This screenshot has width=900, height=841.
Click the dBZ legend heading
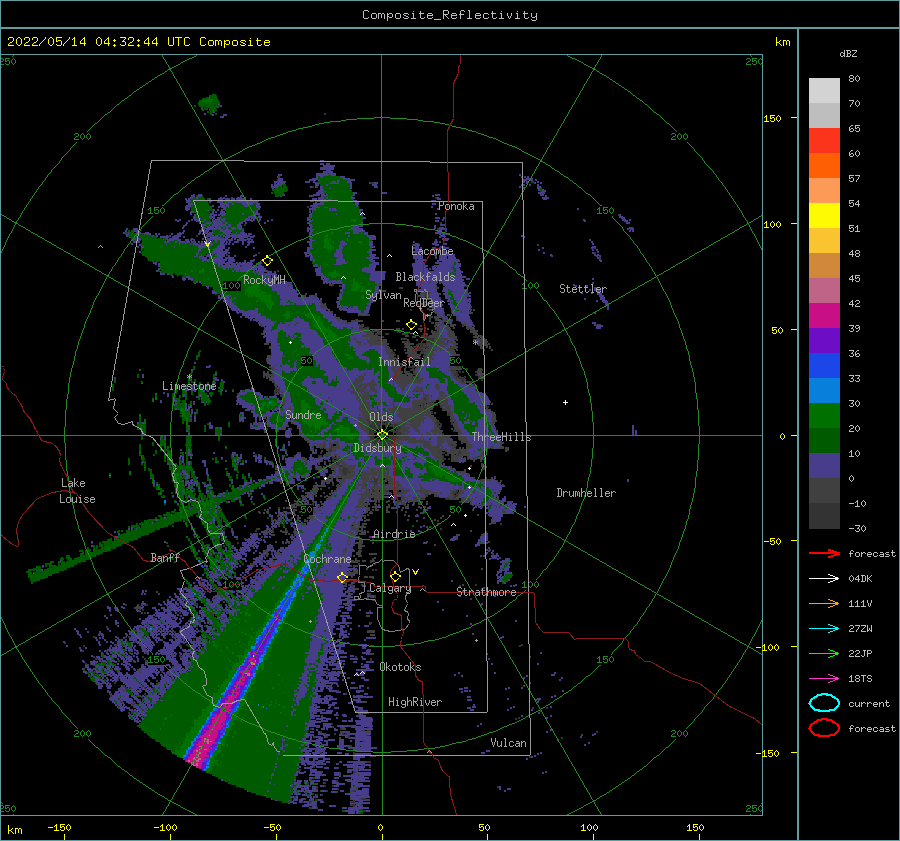848,53
